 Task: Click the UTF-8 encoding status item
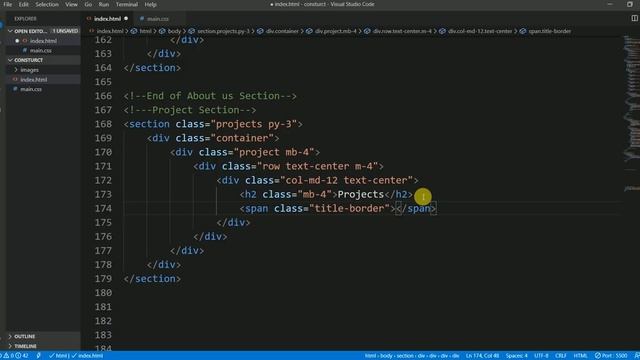[541, 356]
